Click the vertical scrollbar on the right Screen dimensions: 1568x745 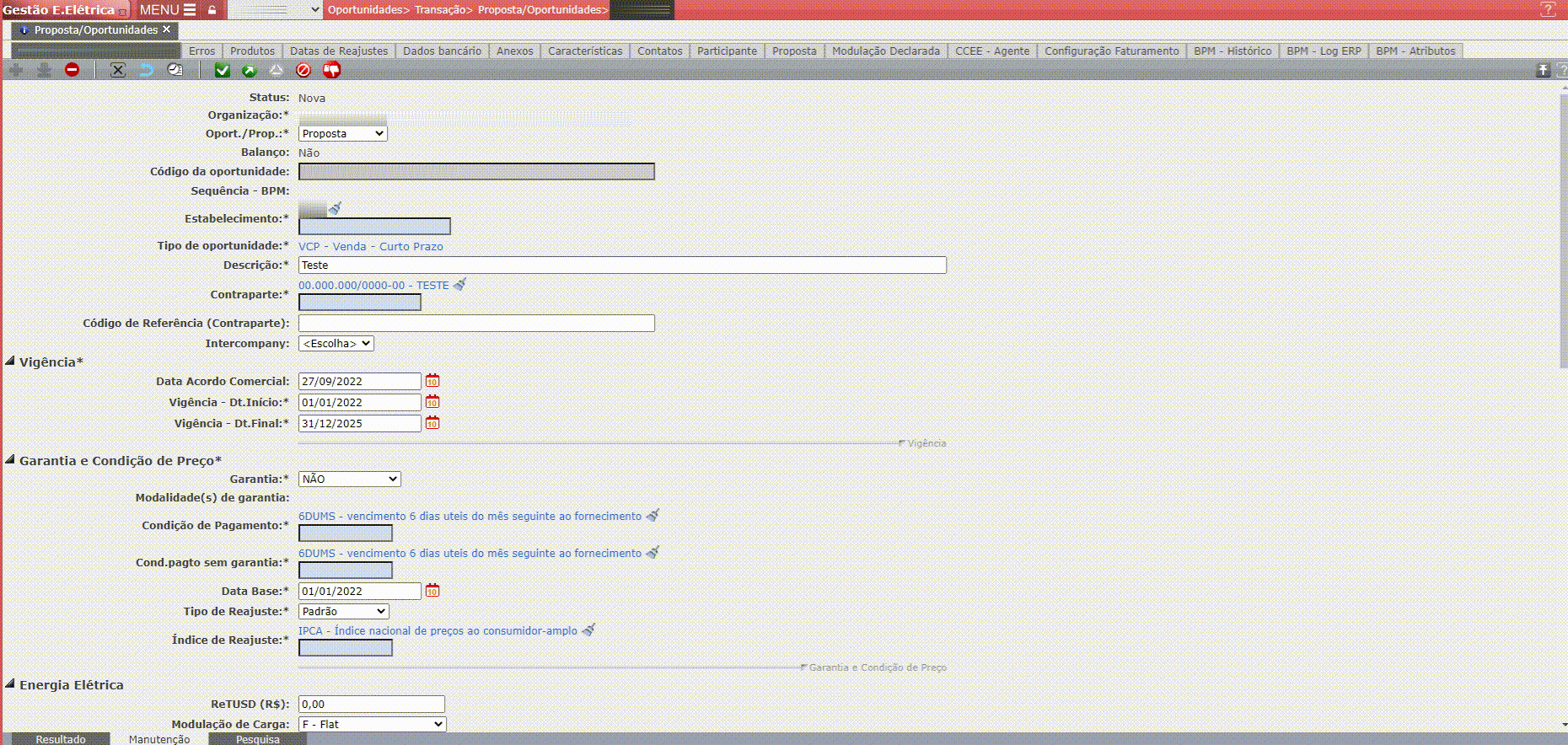click(x=1563, y=236)
